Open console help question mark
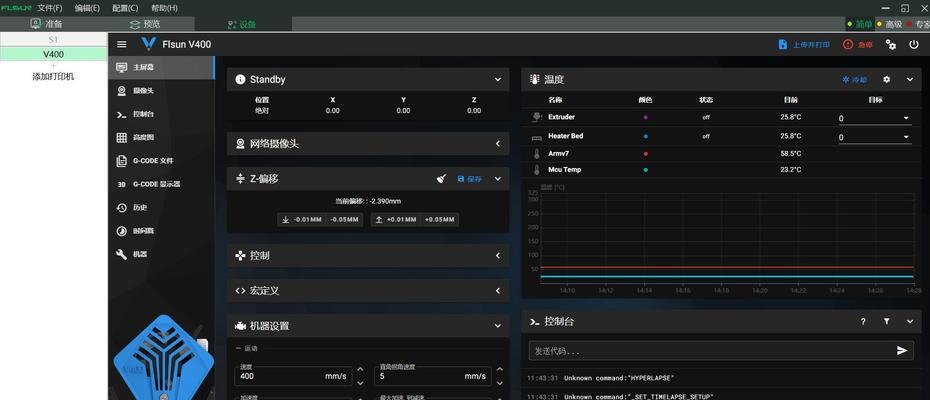 [863, 322]
